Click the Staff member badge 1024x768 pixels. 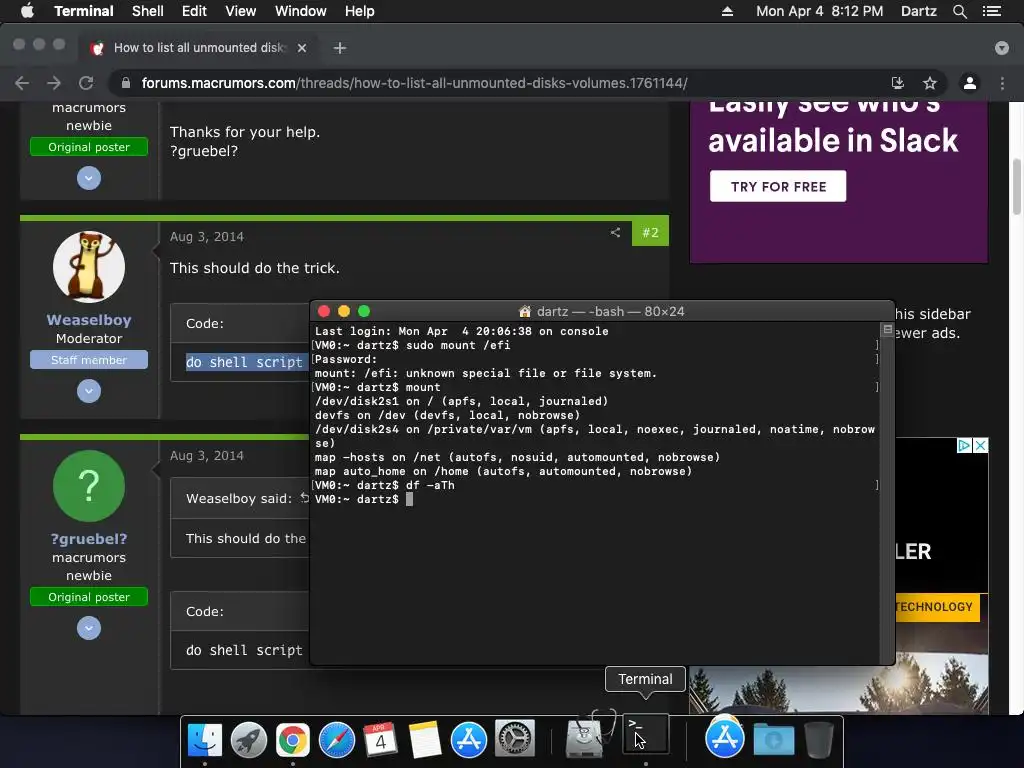[x=89, y=360]
